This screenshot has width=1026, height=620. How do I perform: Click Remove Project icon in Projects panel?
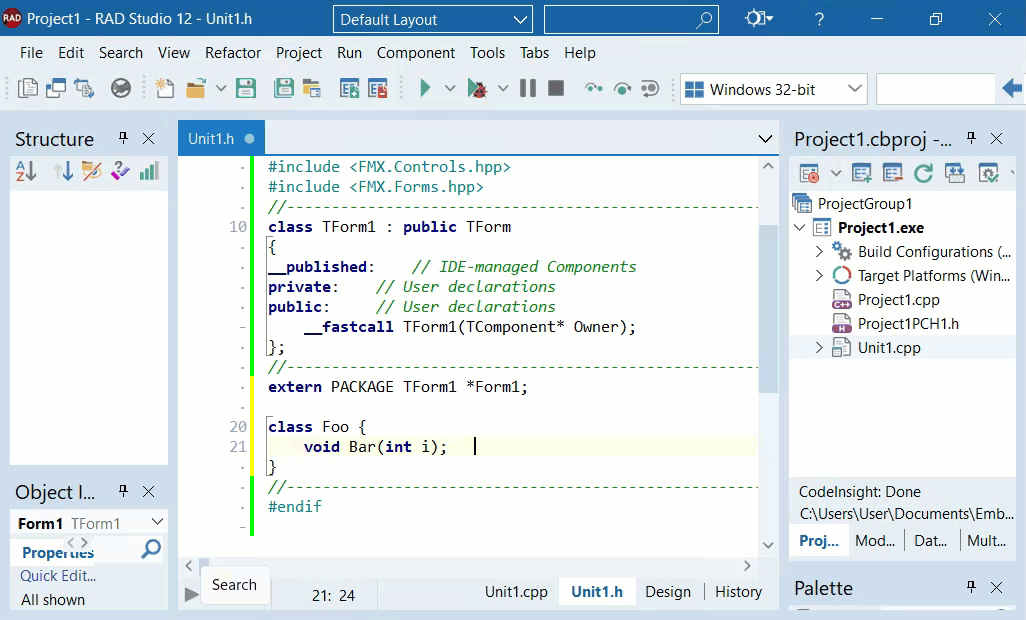click(893, 173)
